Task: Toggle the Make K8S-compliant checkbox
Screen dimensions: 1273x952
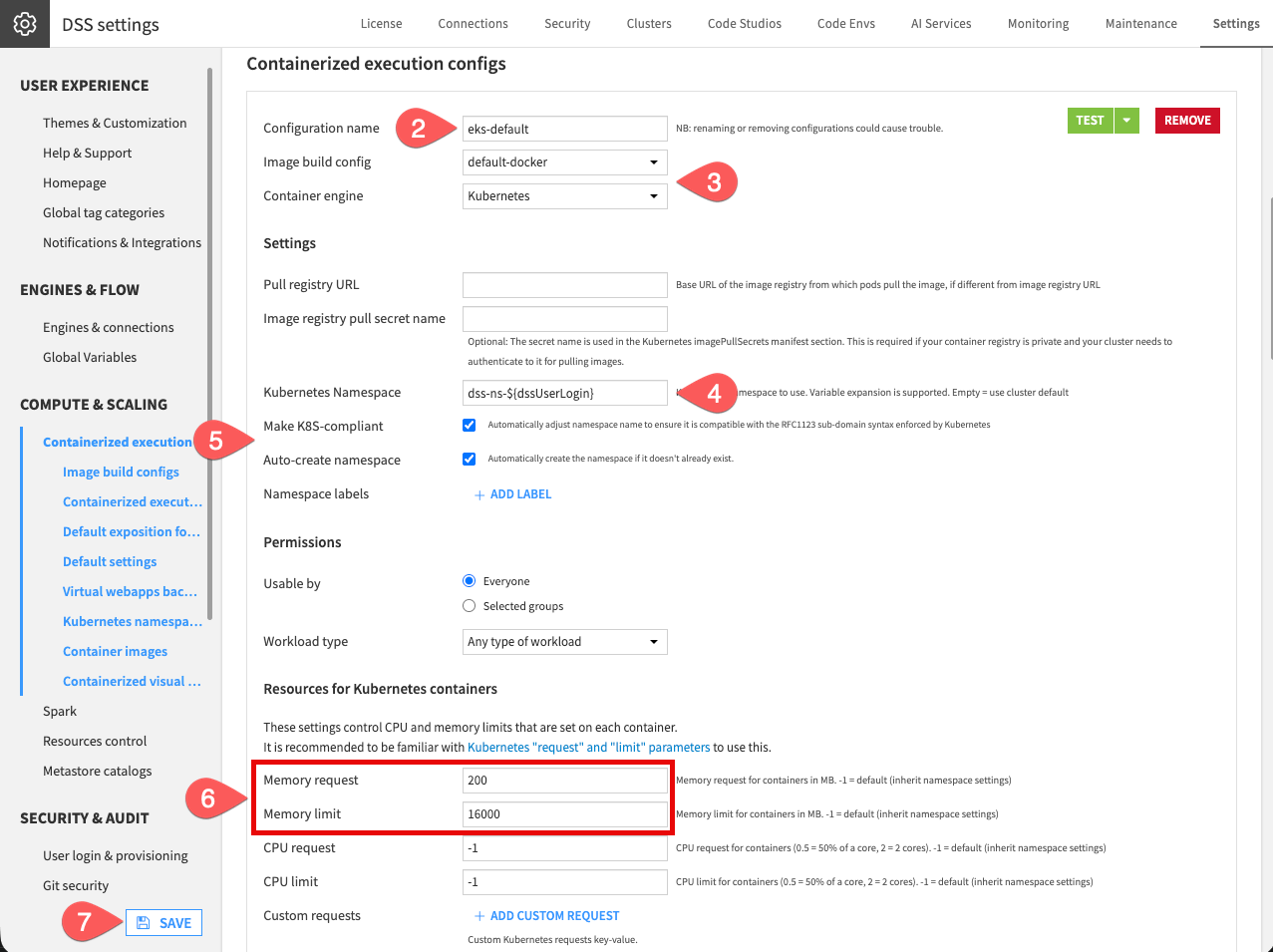Action: click(x=470, y=425)
